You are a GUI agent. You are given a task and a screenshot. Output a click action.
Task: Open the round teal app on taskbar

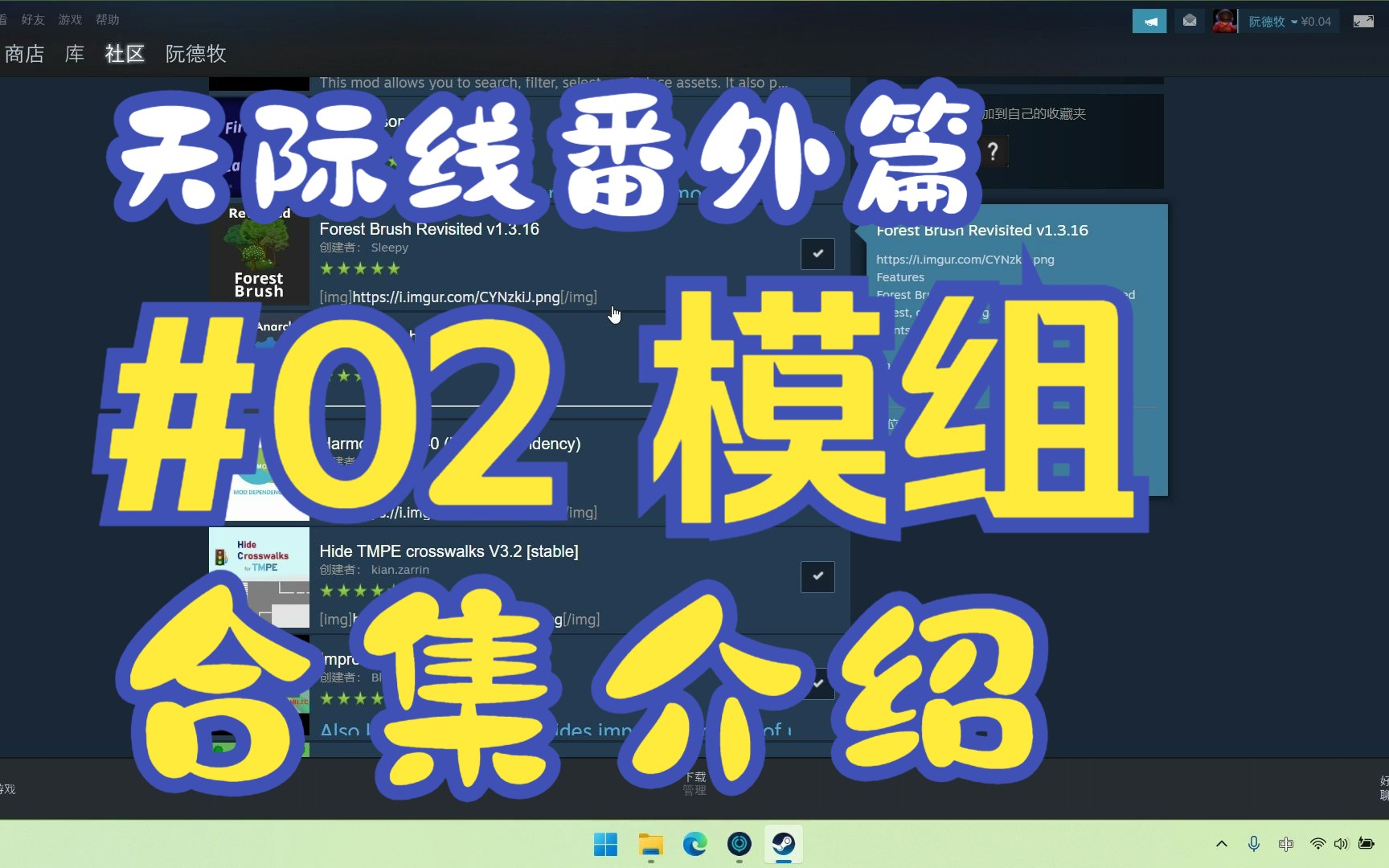point(739,845)
